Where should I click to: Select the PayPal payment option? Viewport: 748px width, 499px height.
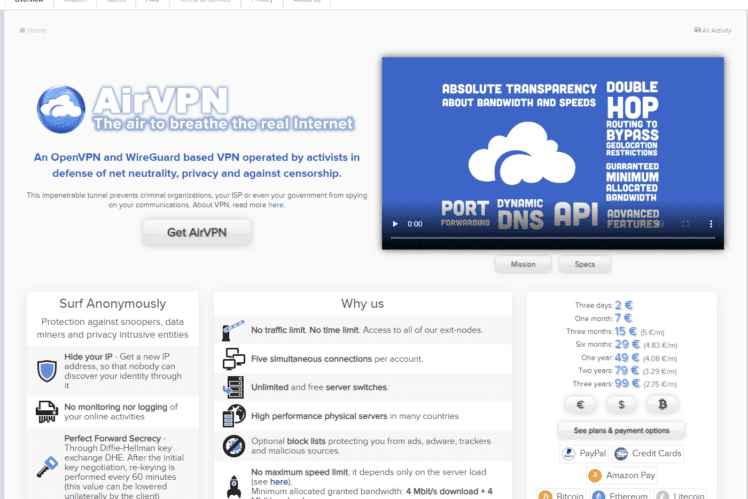tap(584, 453)
